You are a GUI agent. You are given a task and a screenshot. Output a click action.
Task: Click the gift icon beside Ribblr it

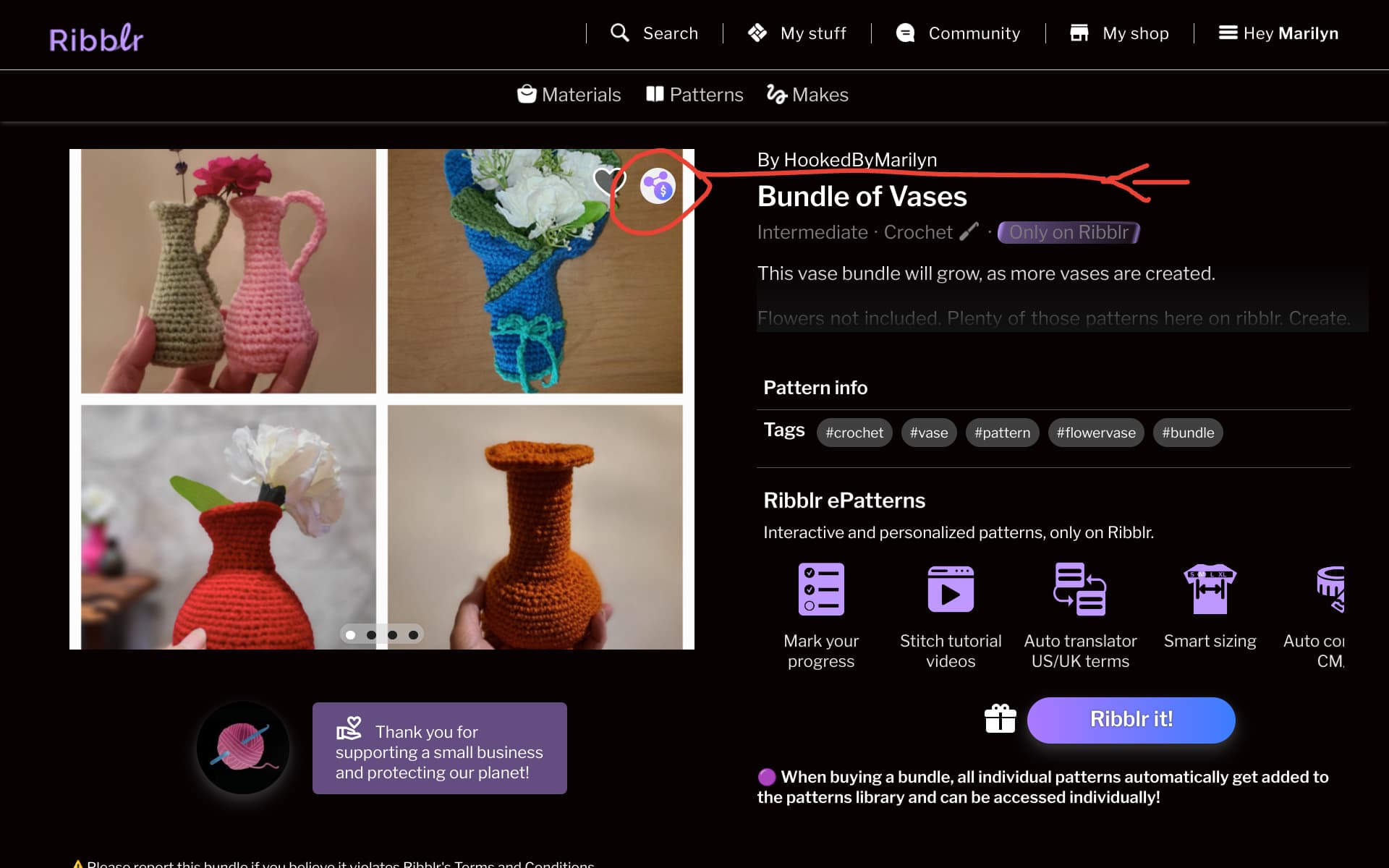[1000, 719]
